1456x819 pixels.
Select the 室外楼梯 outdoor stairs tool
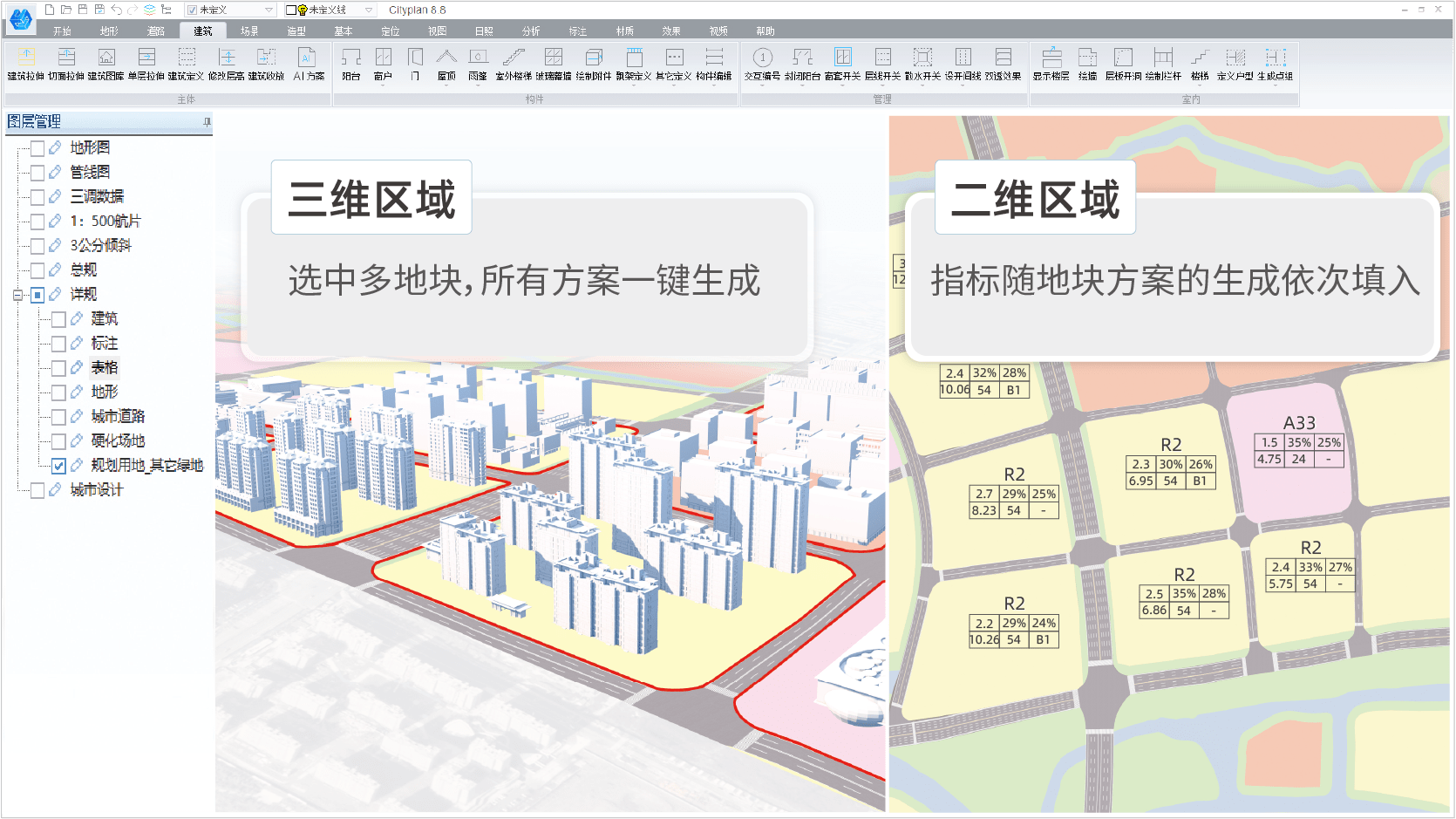[514, 64]
